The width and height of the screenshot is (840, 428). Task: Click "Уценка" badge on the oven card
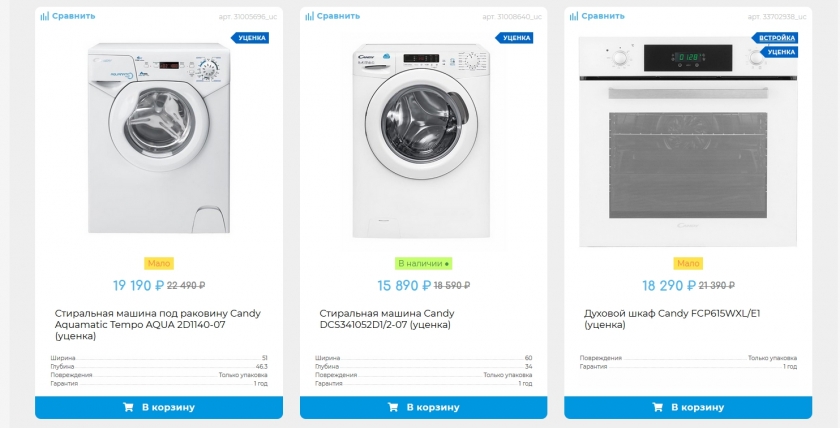point(781,51)
